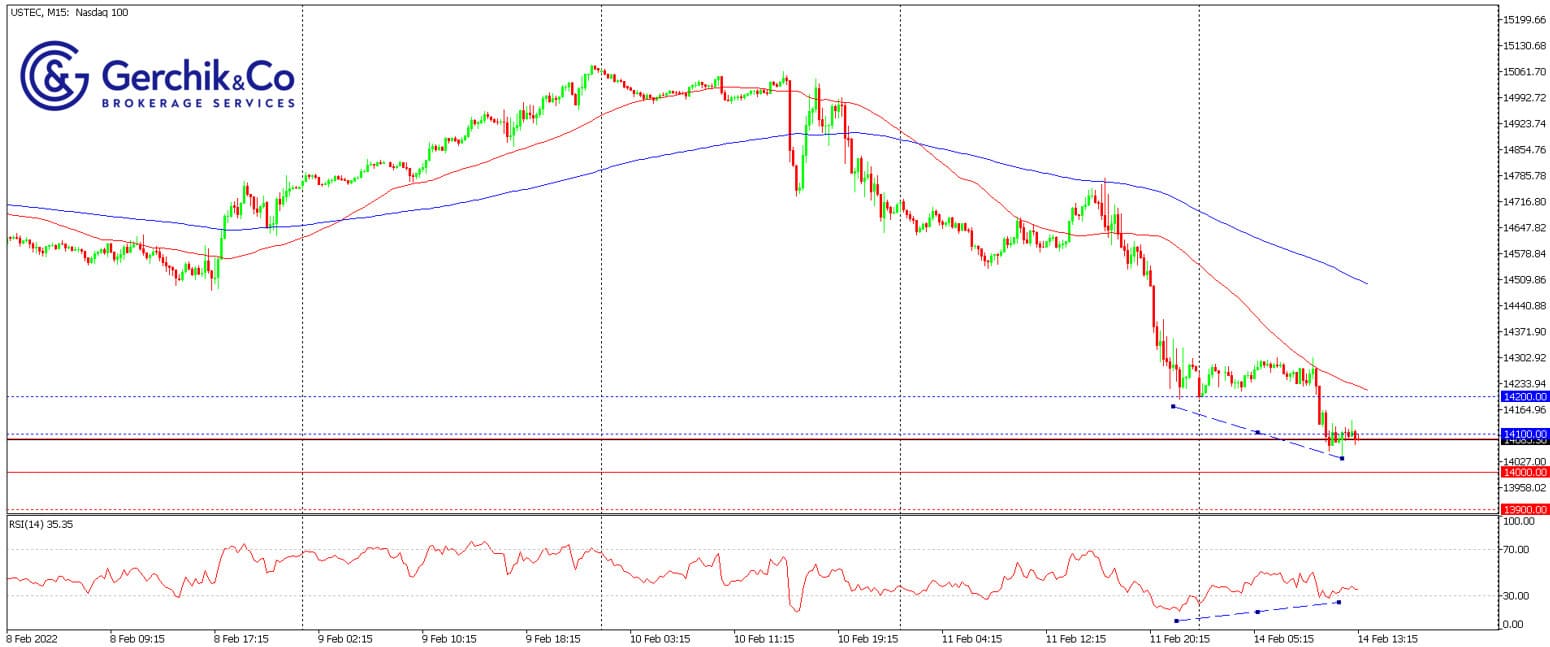The height and width of the screenshot is (647, 1550).
Task: Click the blue 14200.00 price level tag
Action: coord(1524,397)
